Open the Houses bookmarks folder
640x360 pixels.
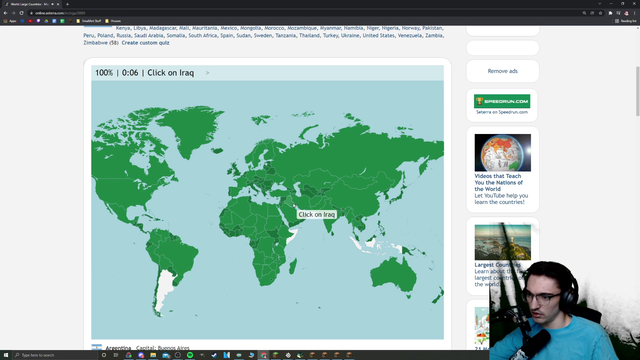(x=113, y=21)
